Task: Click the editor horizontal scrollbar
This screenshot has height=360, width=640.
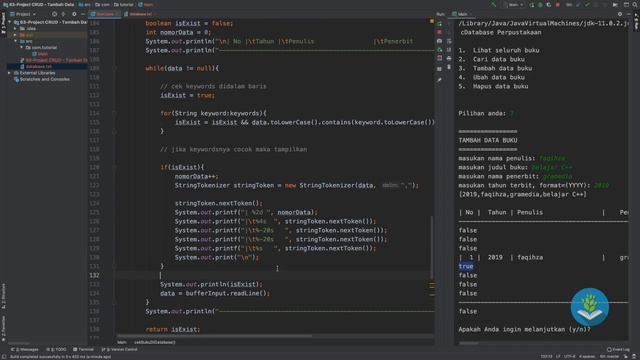Action: (x=214, y=336)
